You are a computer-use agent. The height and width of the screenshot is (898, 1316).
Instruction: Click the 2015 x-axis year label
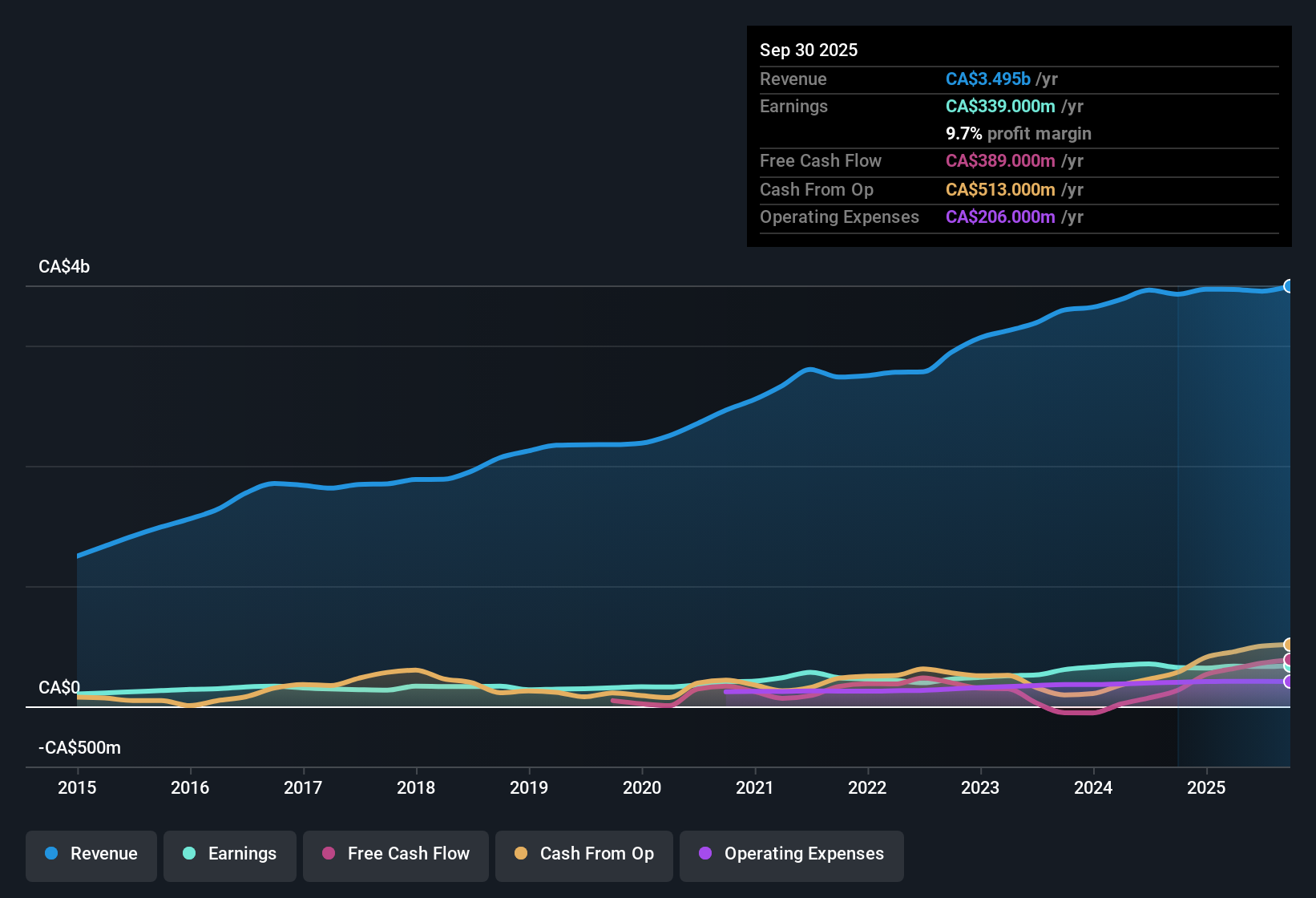tap(77, 787)
